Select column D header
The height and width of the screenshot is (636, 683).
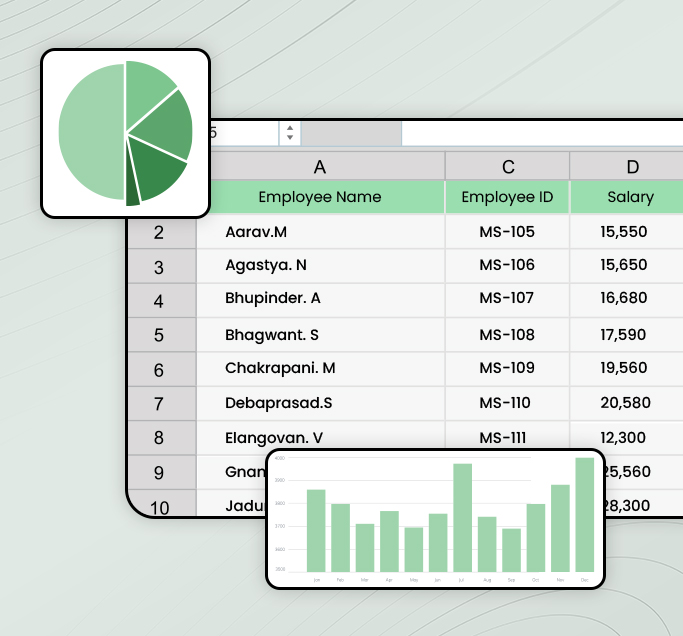pos(632,166)
